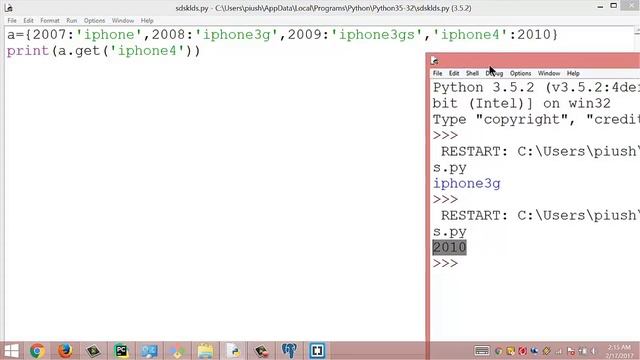The image size is (640, 360).
Task: Click the red circular tray icon
Action: (522, 351)
